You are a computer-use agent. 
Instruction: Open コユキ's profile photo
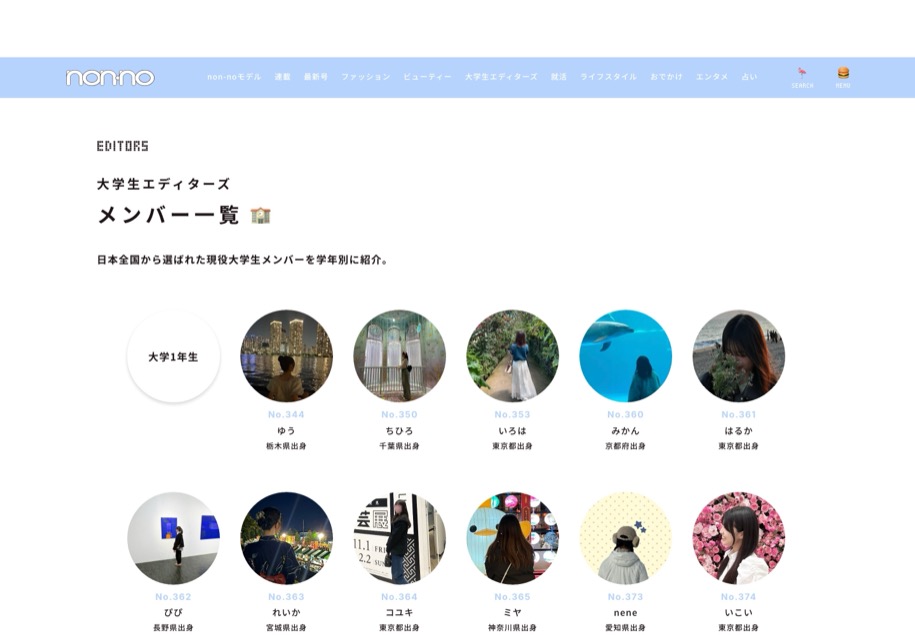400,538
